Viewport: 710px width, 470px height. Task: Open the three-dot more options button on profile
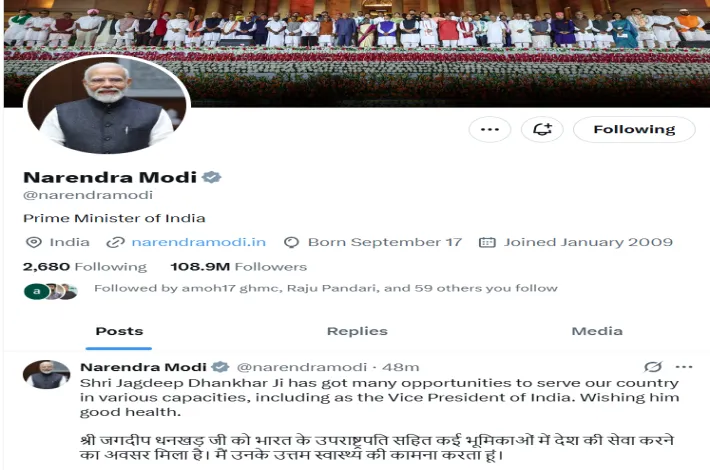[x=489, y=129]
